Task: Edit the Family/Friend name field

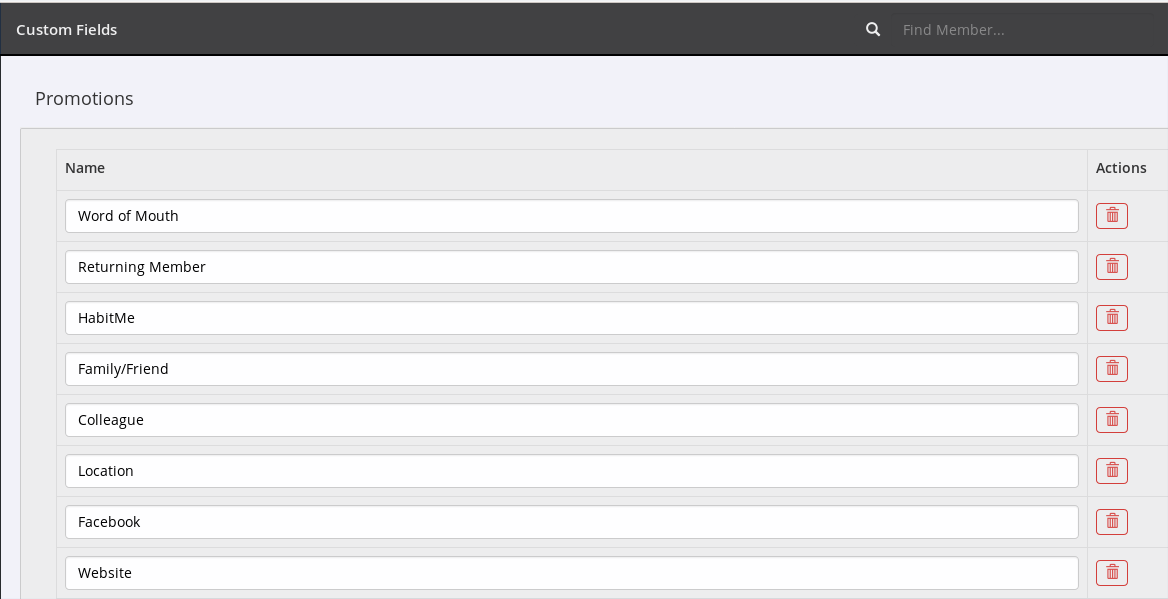Action: 571,369
